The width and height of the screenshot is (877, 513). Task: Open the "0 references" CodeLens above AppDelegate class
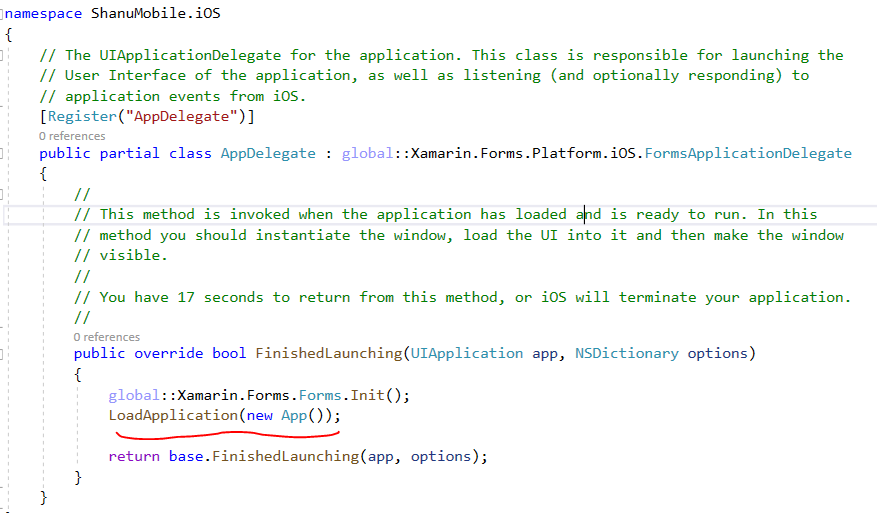pos(72,136)
